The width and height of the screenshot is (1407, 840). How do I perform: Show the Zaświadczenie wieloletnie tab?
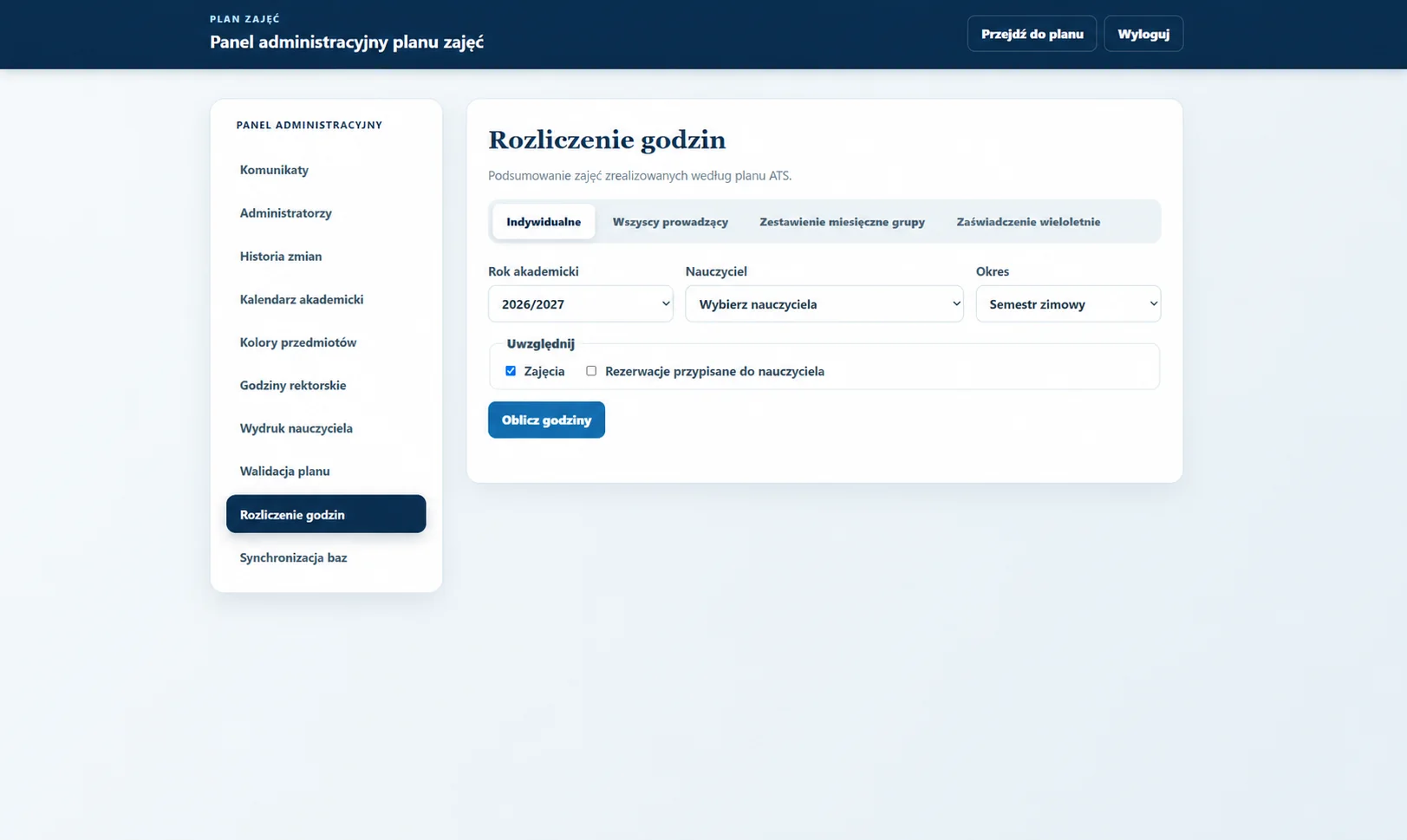click(1028, 222)
